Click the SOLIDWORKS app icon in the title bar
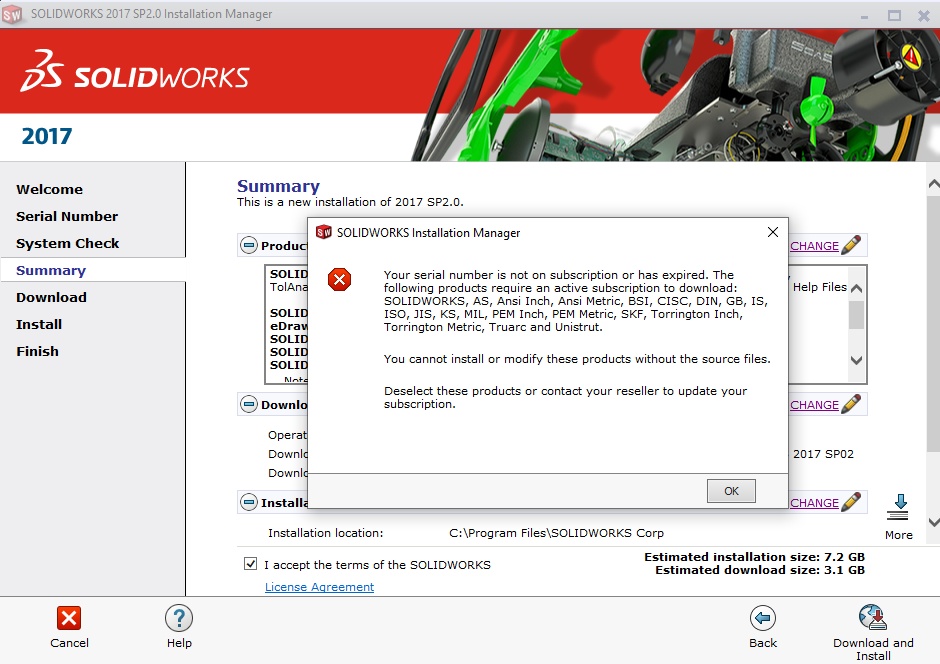Viewport: 940px width, 664px height. click(x=12, y=14)
